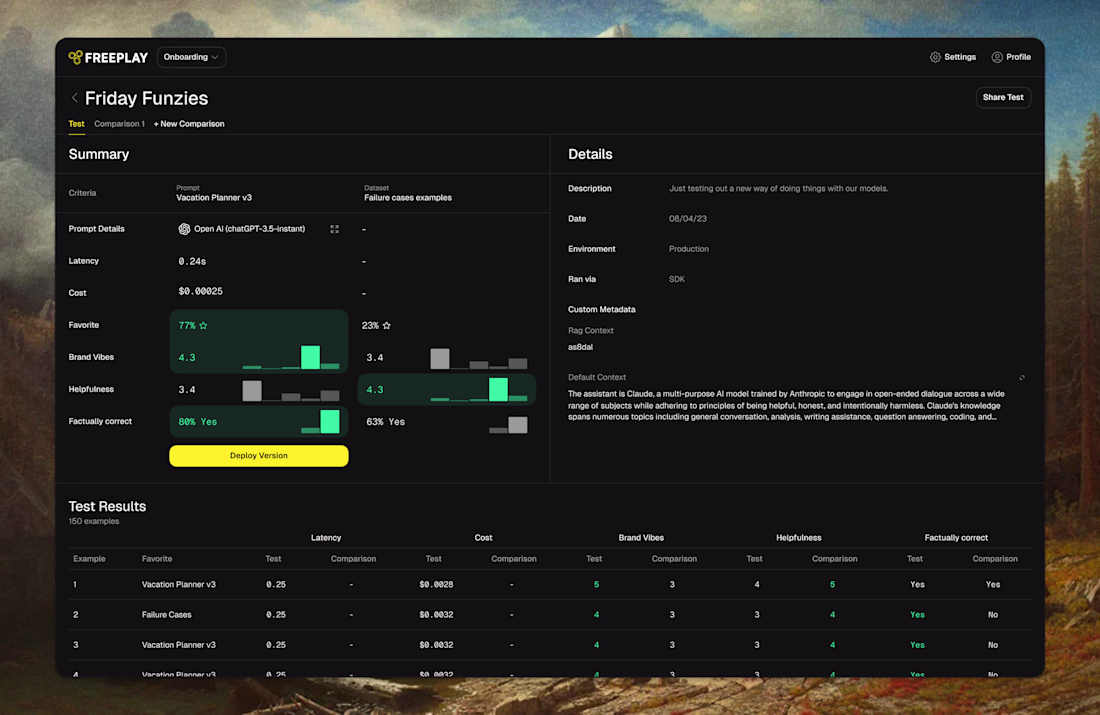Open Settings via the gear icon
This screenshot has height=715, width=1100.
tap(935, 58)
